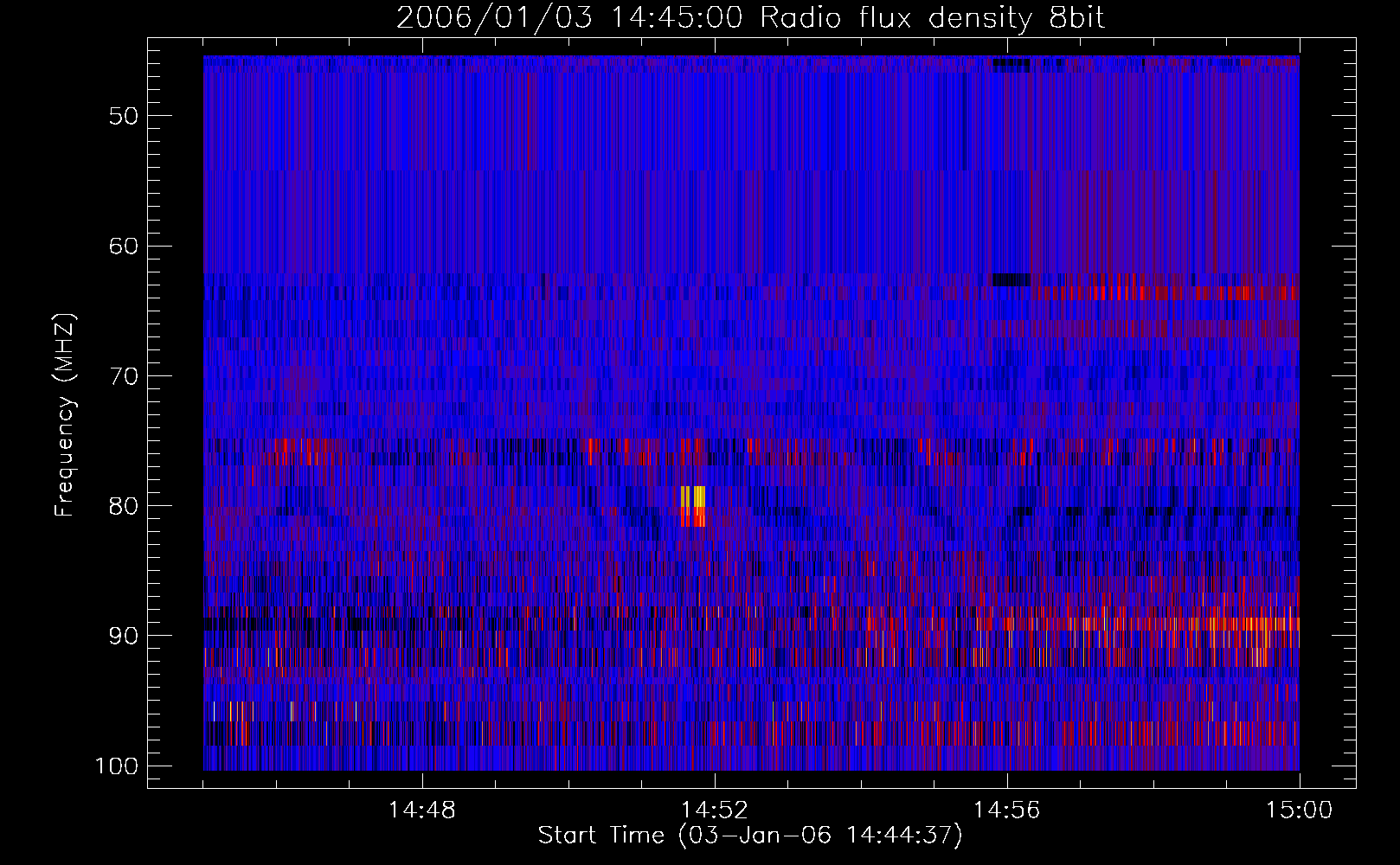Click the black gap near 62 MHz before 14:56
This screenshot has width=1400, height=865.
pos(1011,279)
